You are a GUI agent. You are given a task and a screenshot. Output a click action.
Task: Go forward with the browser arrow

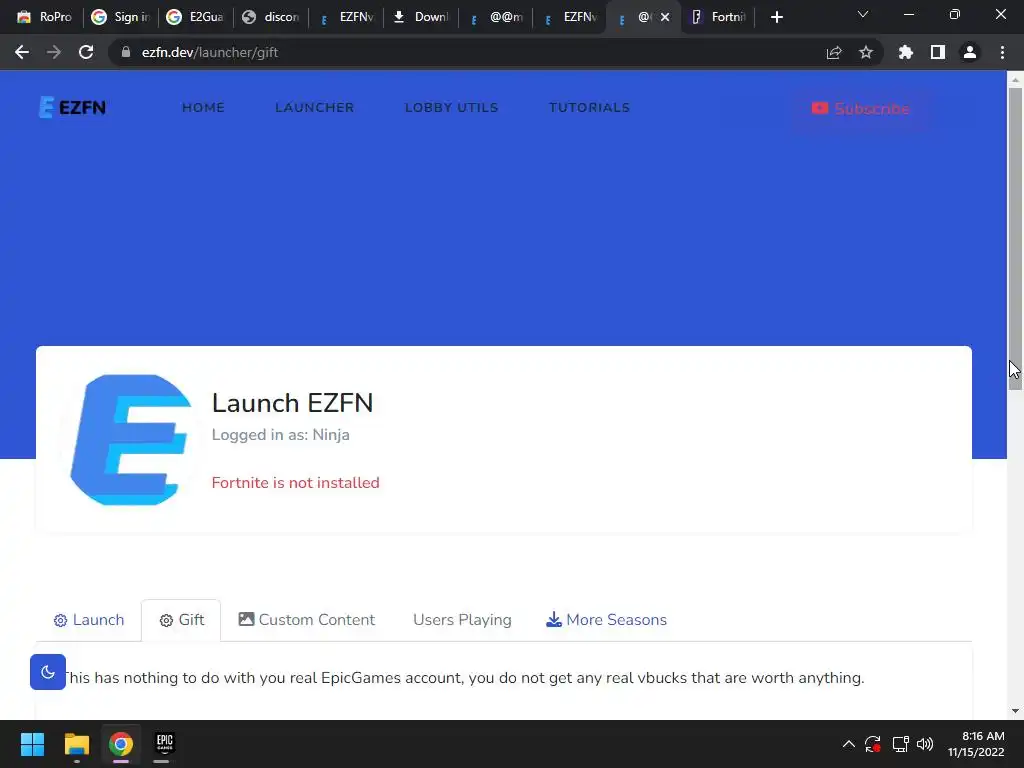point(54,52)
